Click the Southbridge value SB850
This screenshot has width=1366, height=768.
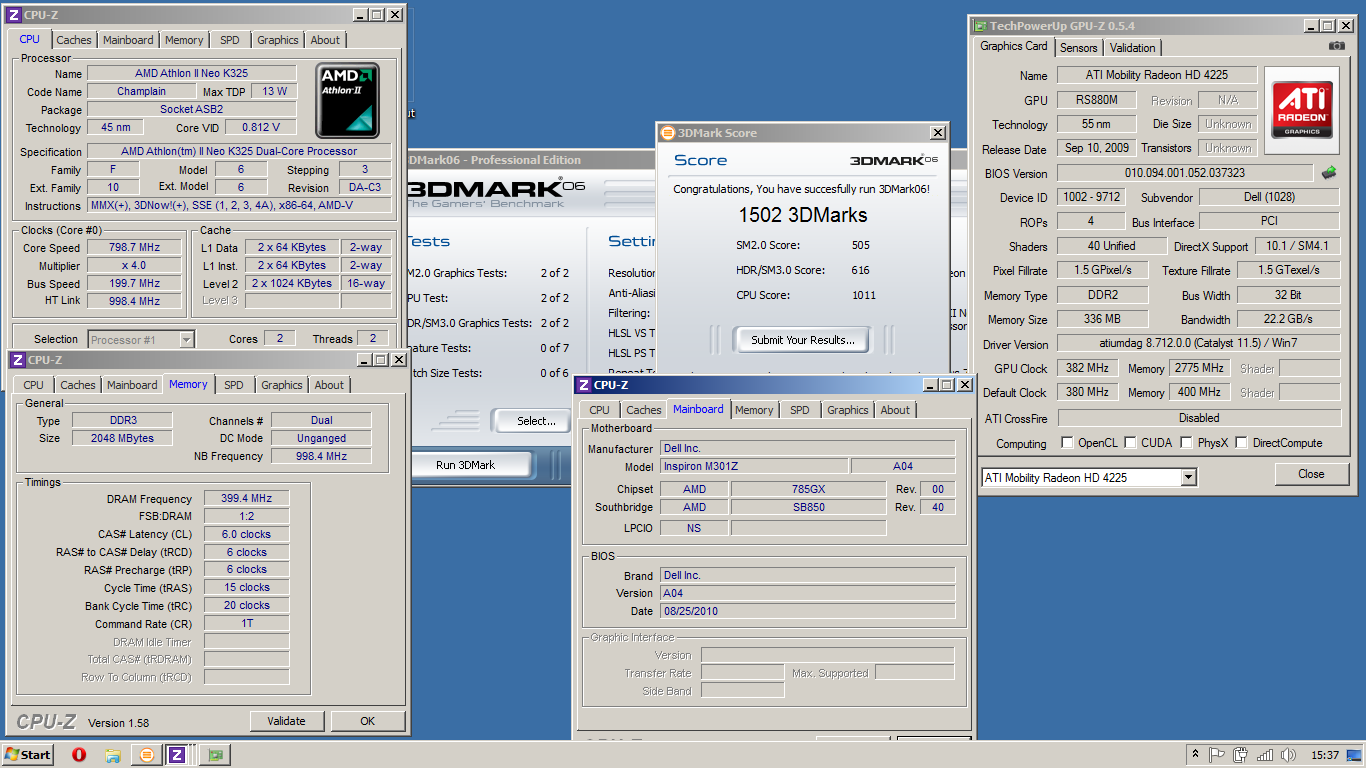coord(808,507)
